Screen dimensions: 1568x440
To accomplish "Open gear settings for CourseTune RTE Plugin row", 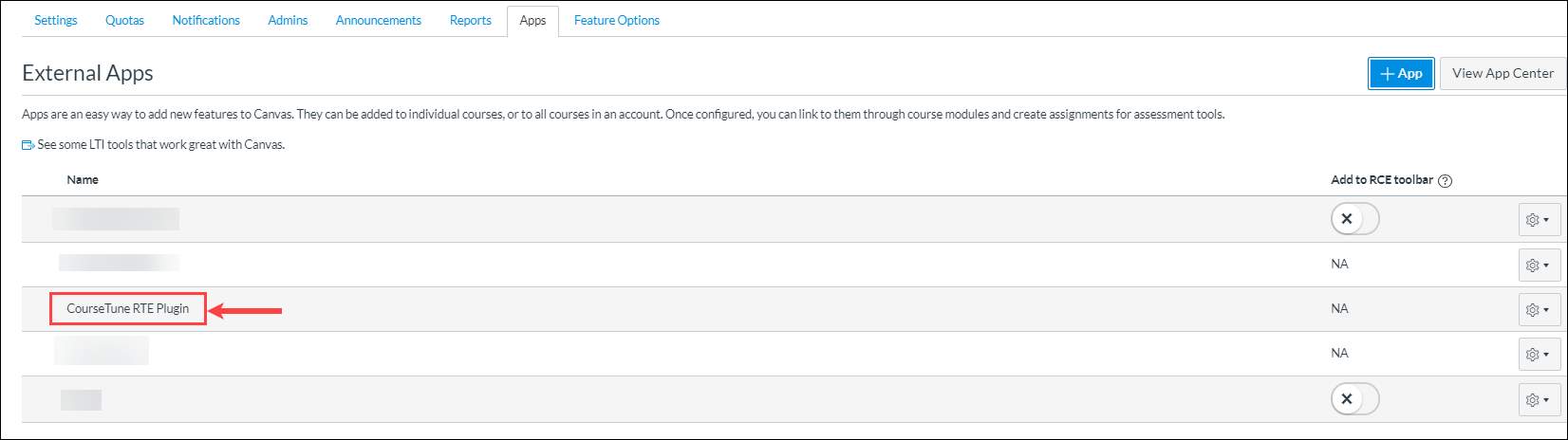I will [x=1538, y=309].
